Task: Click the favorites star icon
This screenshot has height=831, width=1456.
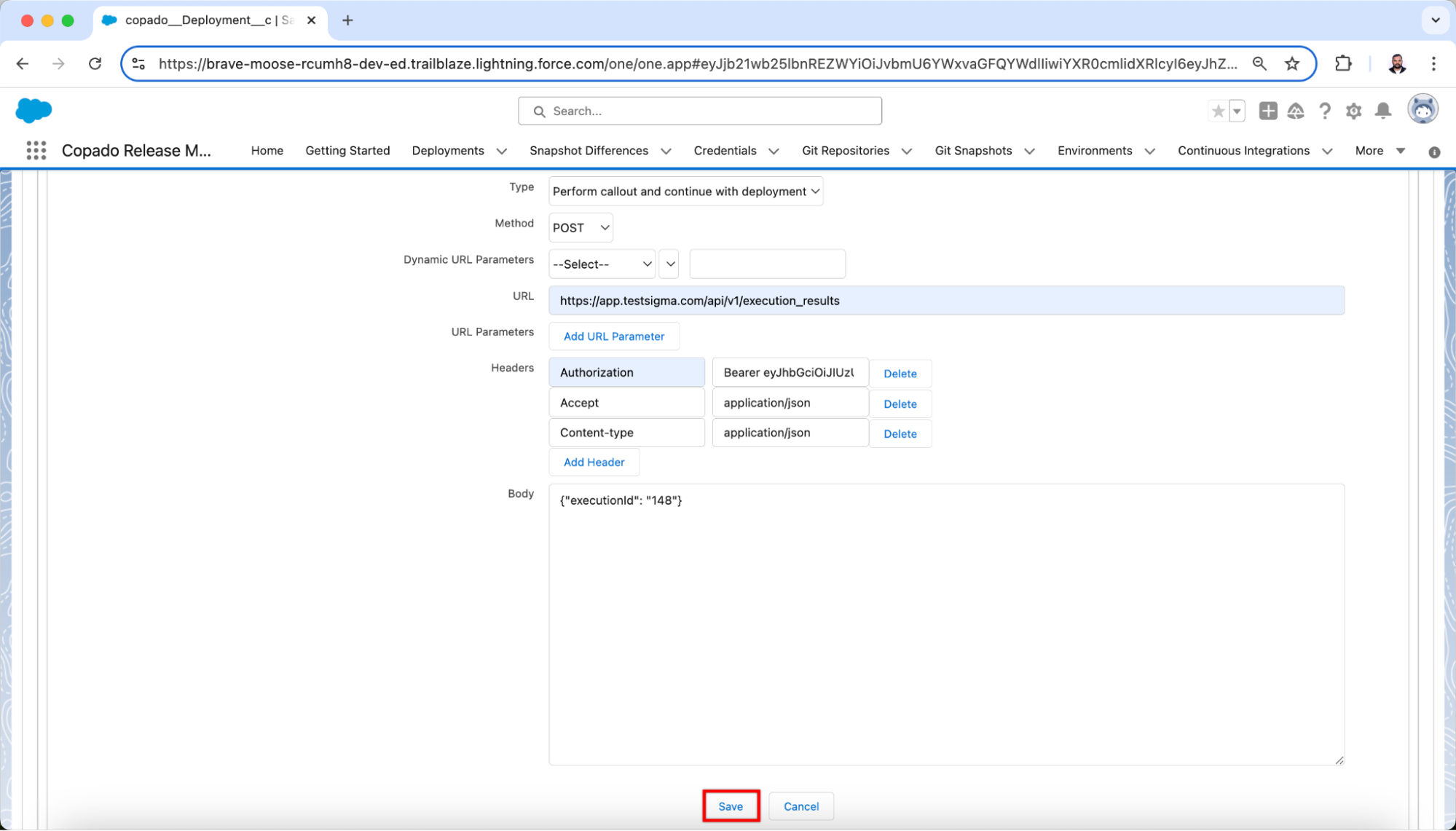Action: [x=1218, y=111]
